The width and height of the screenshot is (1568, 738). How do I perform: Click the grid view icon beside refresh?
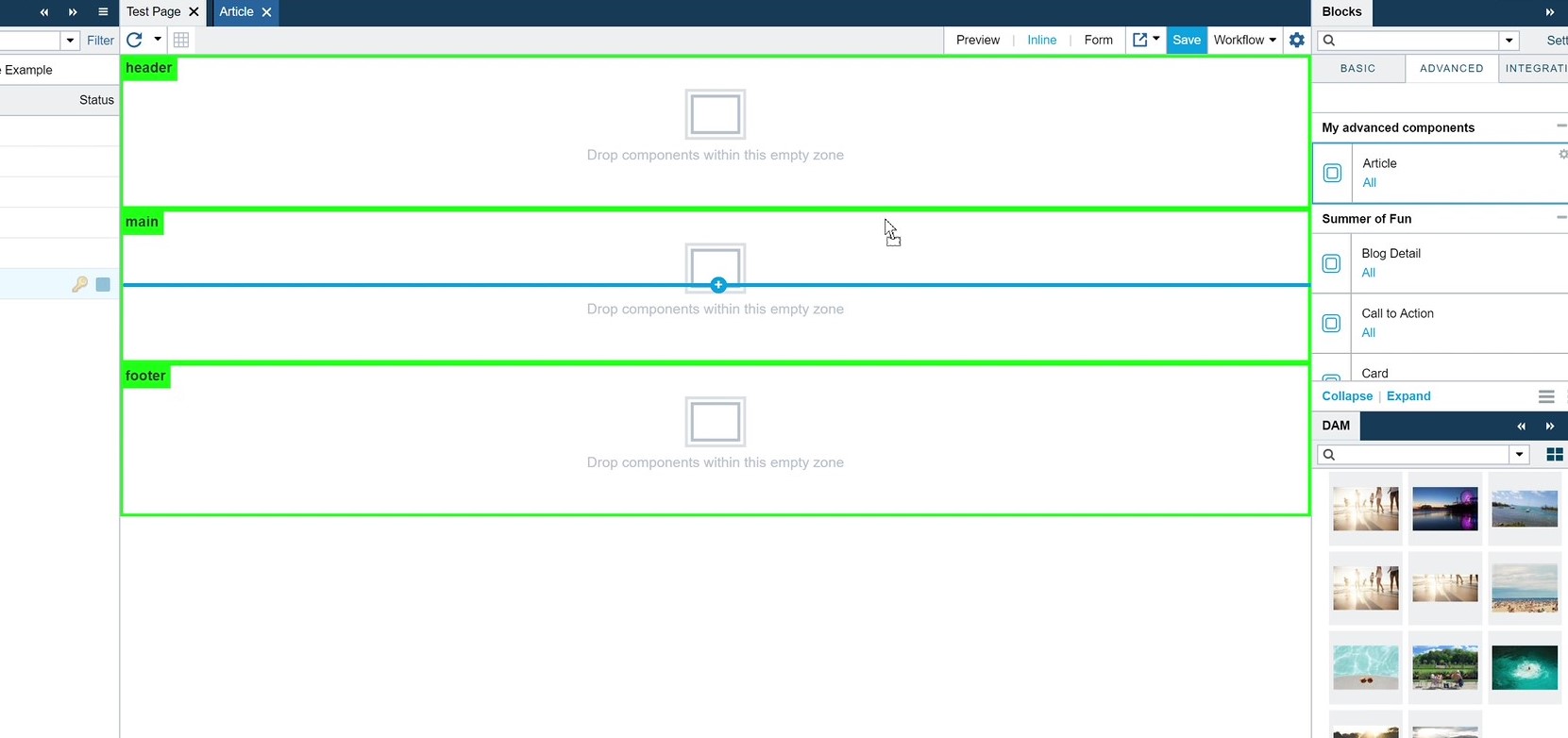pos(181,40)
